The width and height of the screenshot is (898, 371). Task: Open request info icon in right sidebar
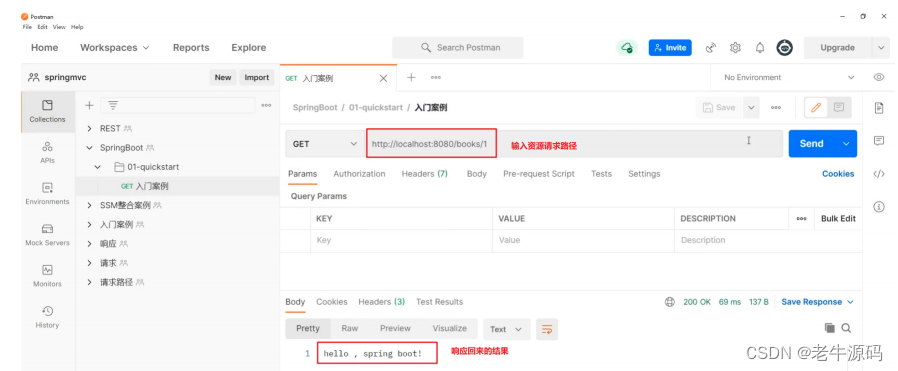point(879,207)
